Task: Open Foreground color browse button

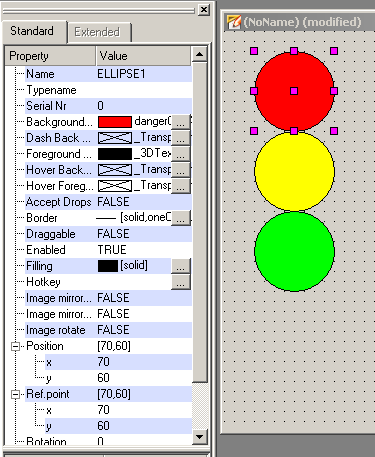Action: [181, 154]
